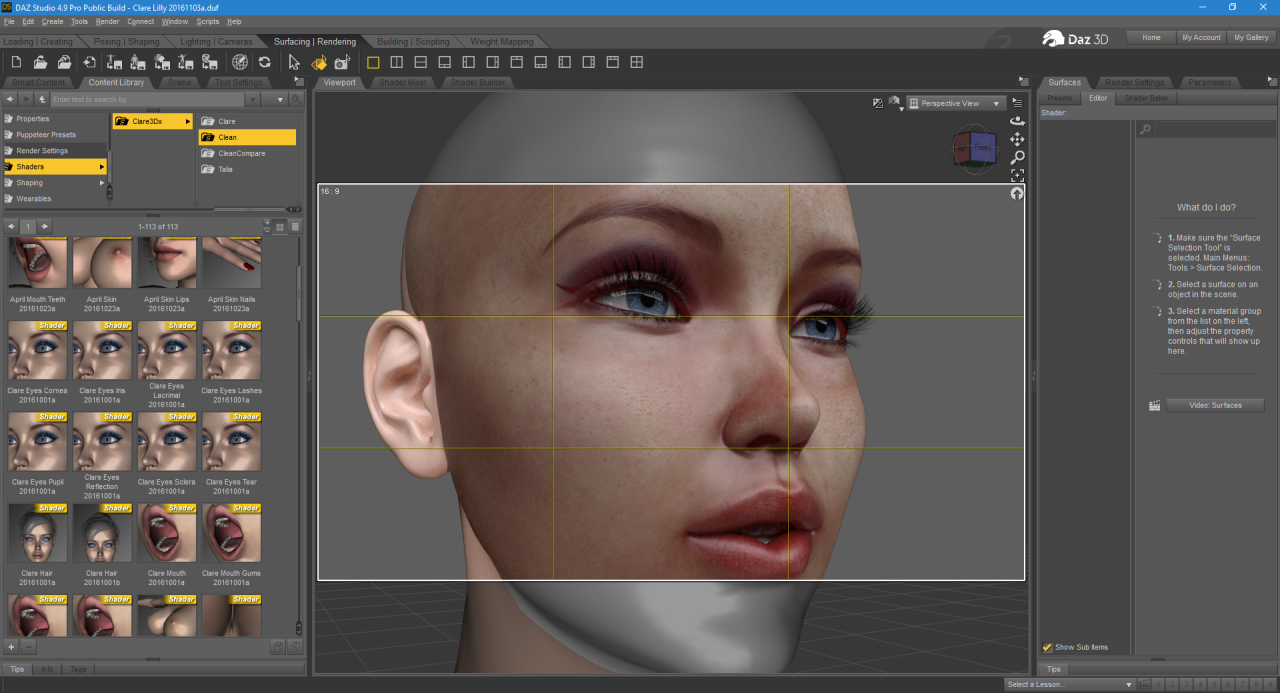The height and width of the screenshot is (693, 1280).
Task: Select the Talia folder
Action: pyautogui.click(x=247, y=169)
